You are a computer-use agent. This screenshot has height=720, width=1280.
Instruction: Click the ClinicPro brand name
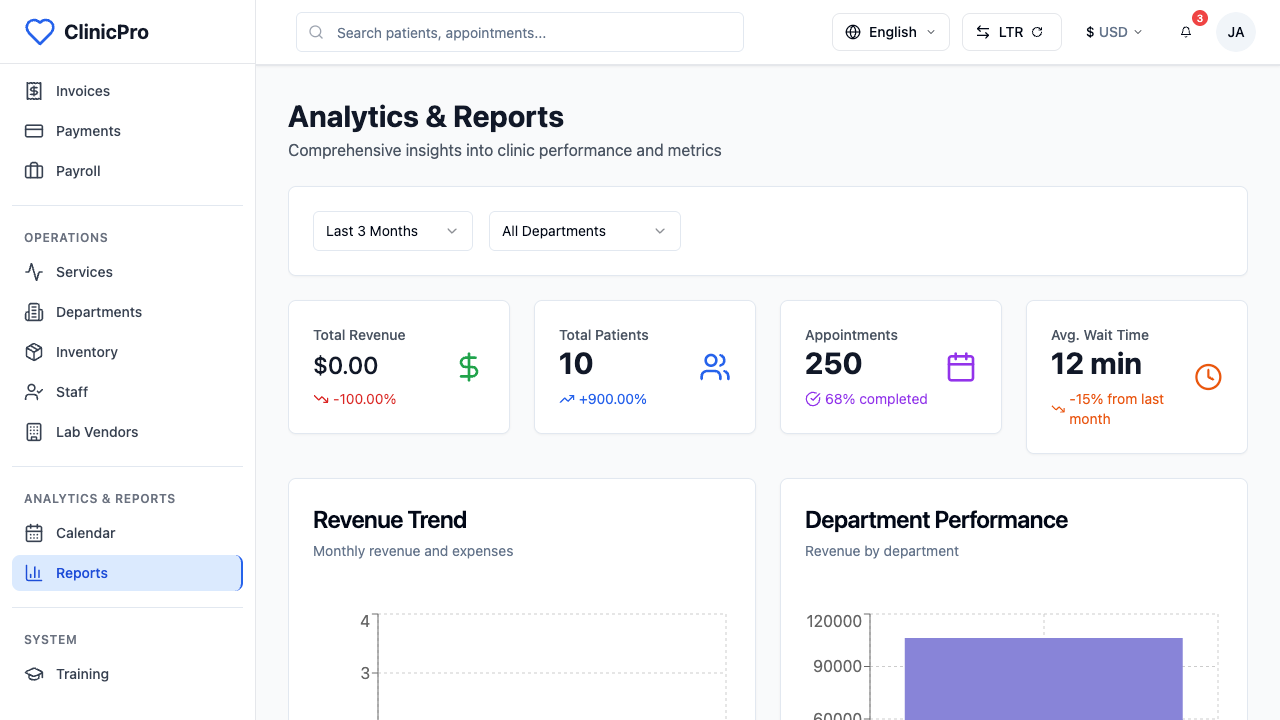pos(106,32)
